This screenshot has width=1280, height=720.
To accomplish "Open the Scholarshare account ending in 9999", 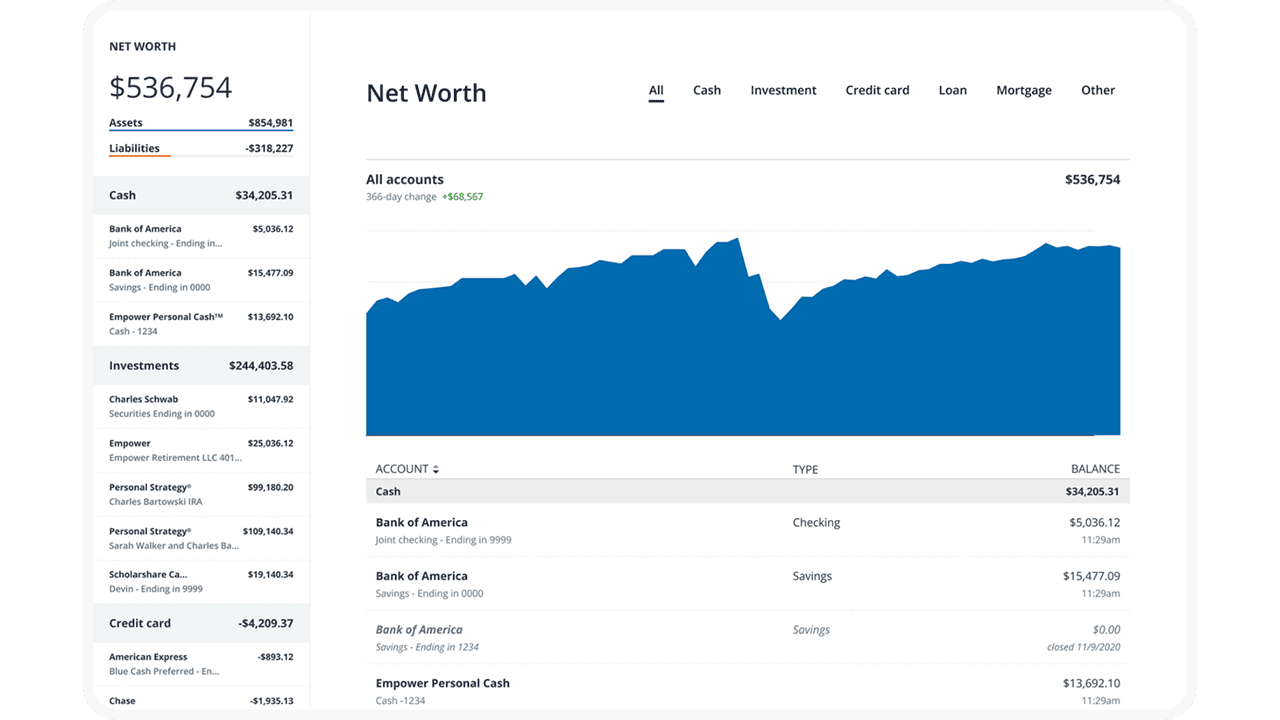I will coord(200,581).
